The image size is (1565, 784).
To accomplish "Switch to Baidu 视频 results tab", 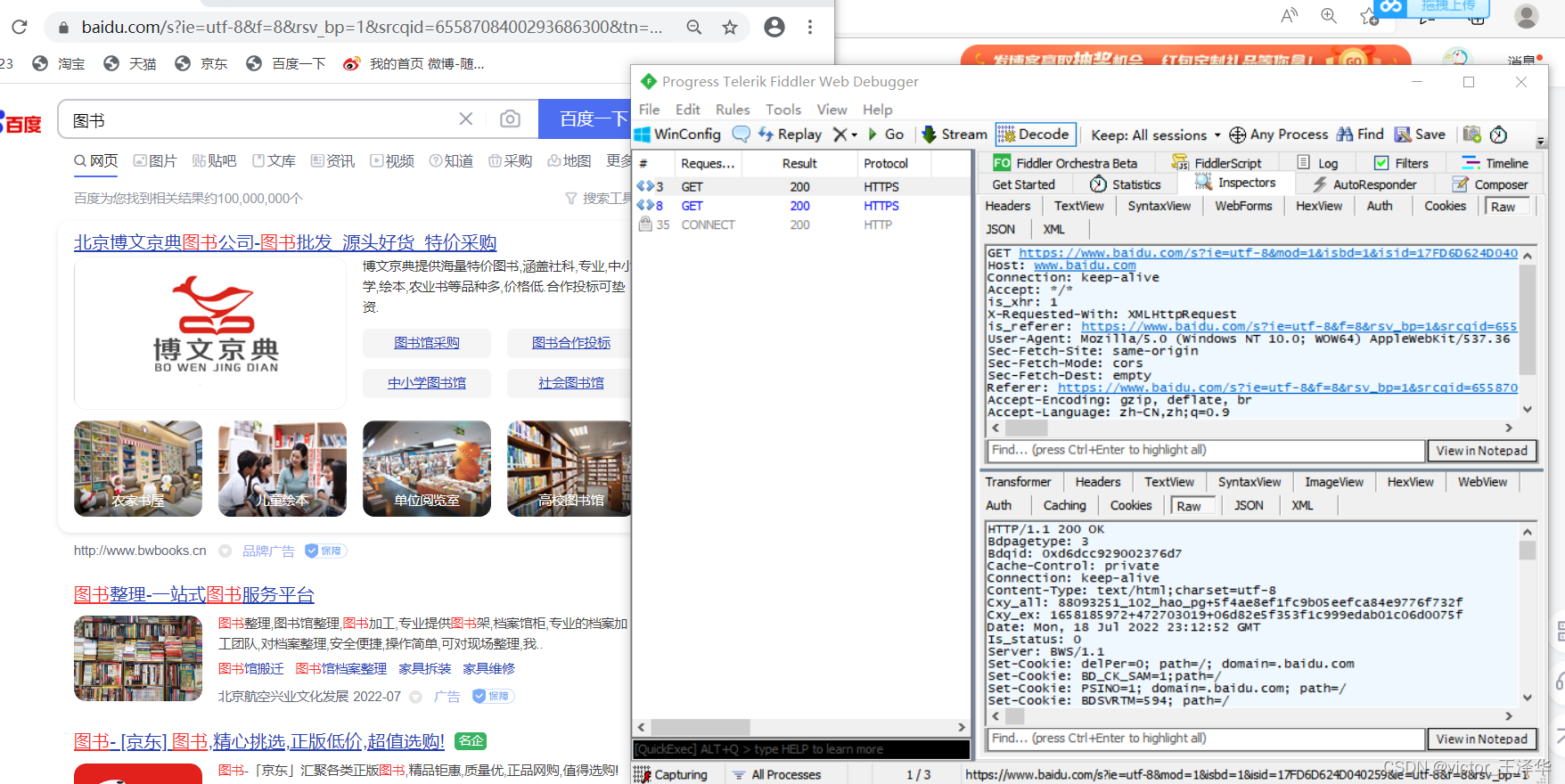I will (x=392, y=161).
